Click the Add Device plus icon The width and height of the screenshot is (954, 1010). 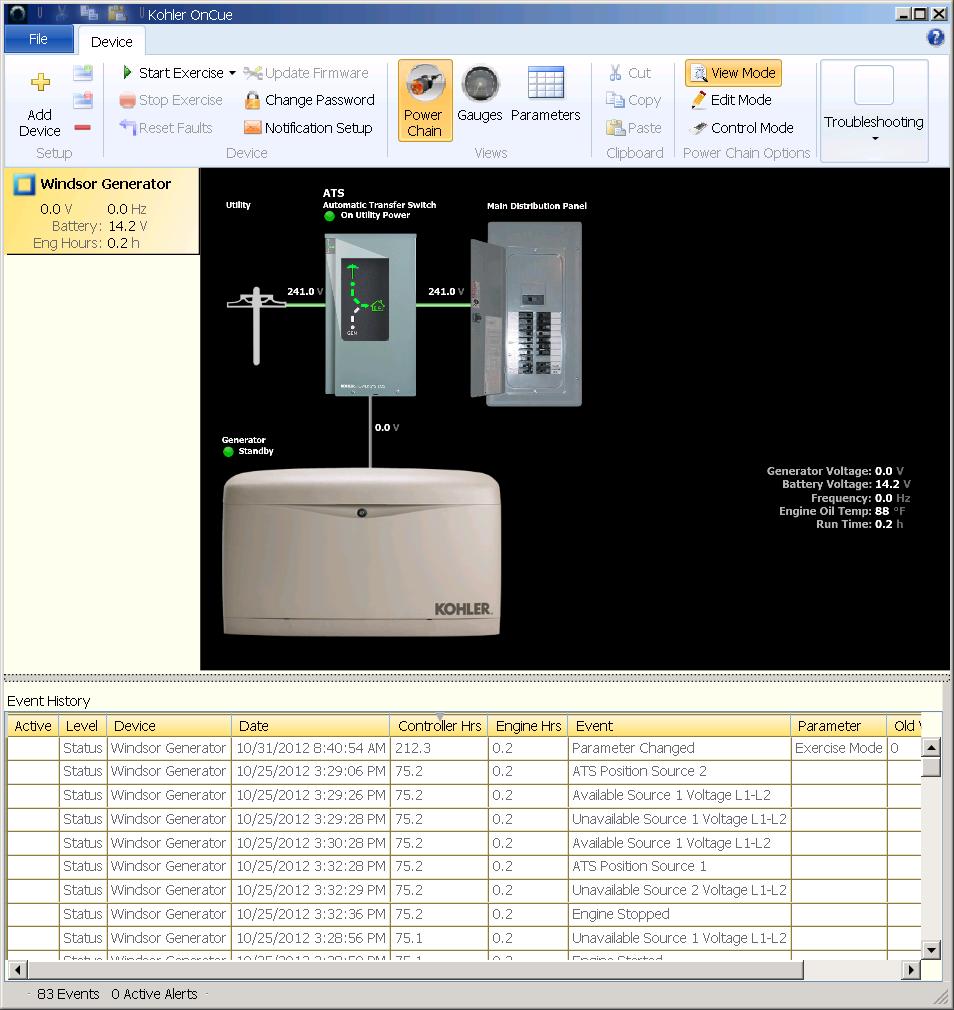pos(40,82)
